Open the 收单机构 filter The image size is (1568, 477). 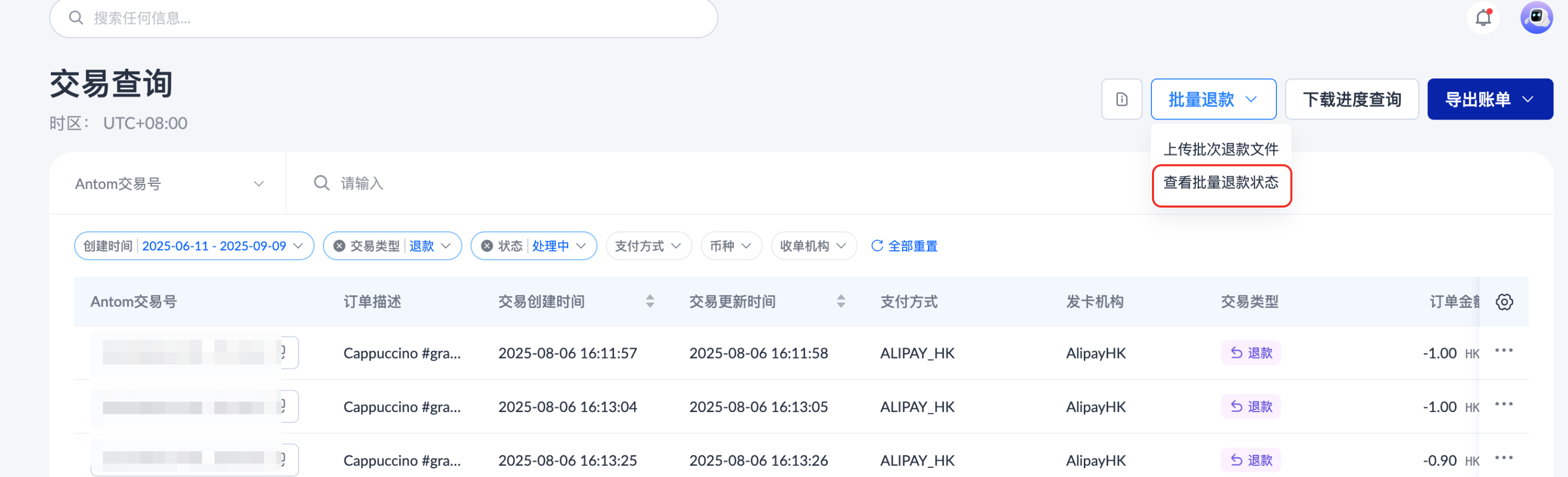[814, 246]
